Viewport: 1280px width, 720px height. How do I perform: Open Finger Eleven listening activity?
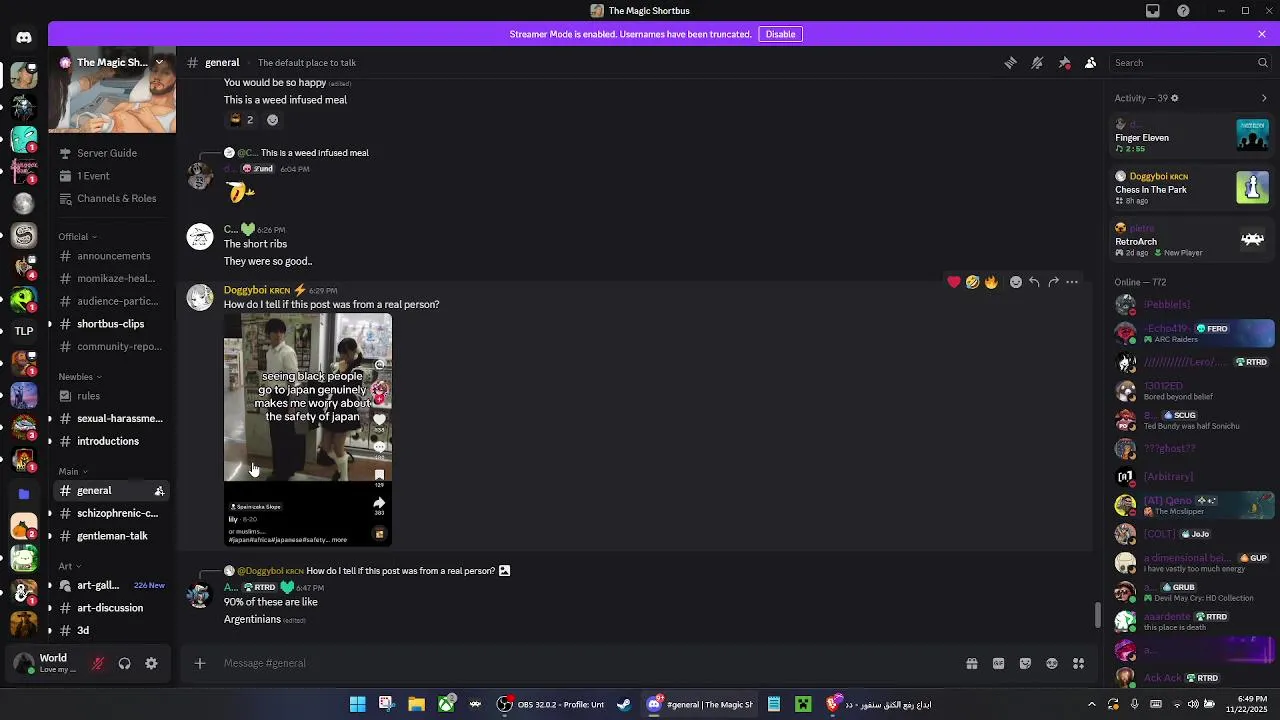click(1193, 136)
